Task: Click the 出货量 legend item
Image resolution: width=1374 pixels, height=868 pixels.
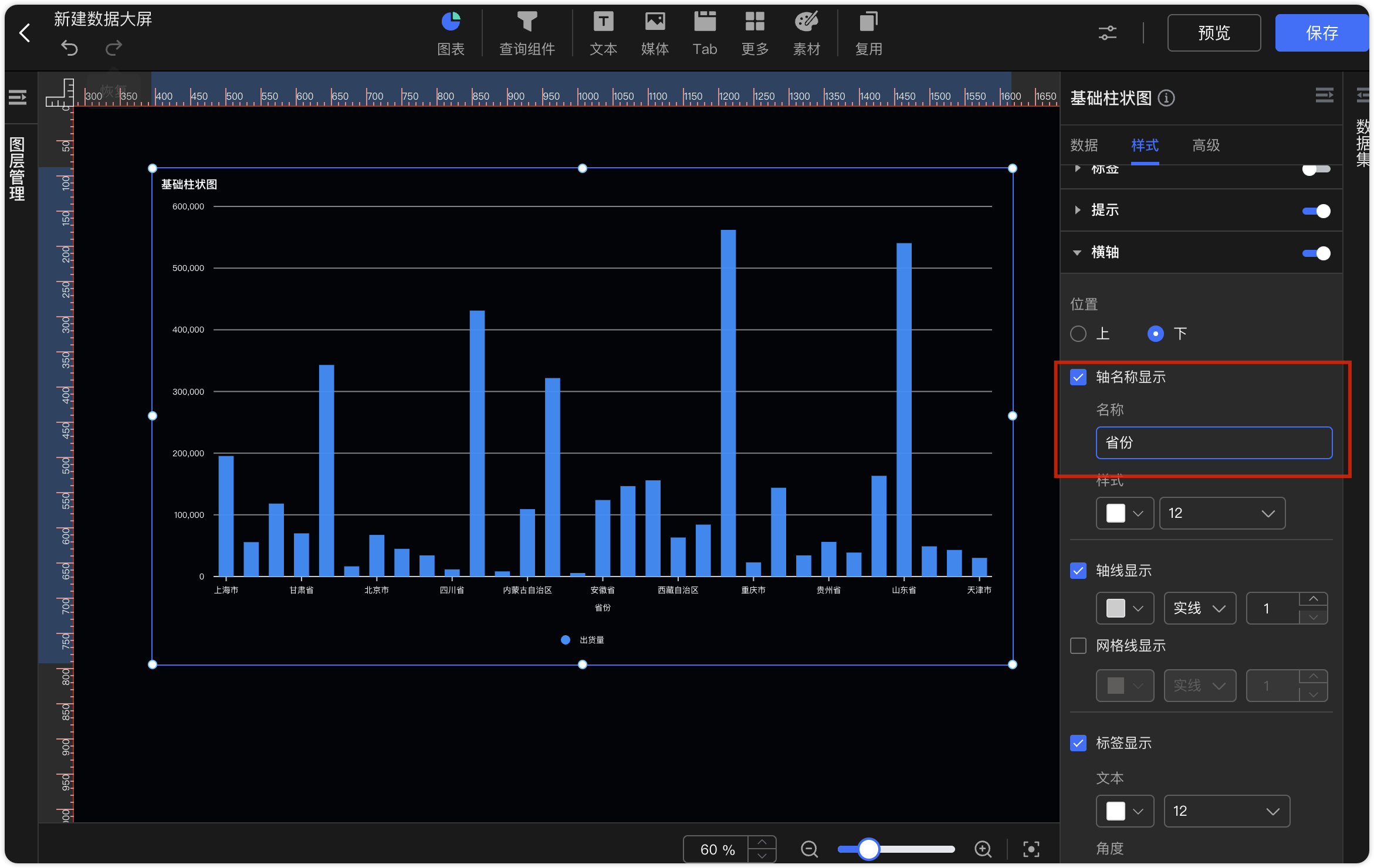Action: [x=583, y=640]
